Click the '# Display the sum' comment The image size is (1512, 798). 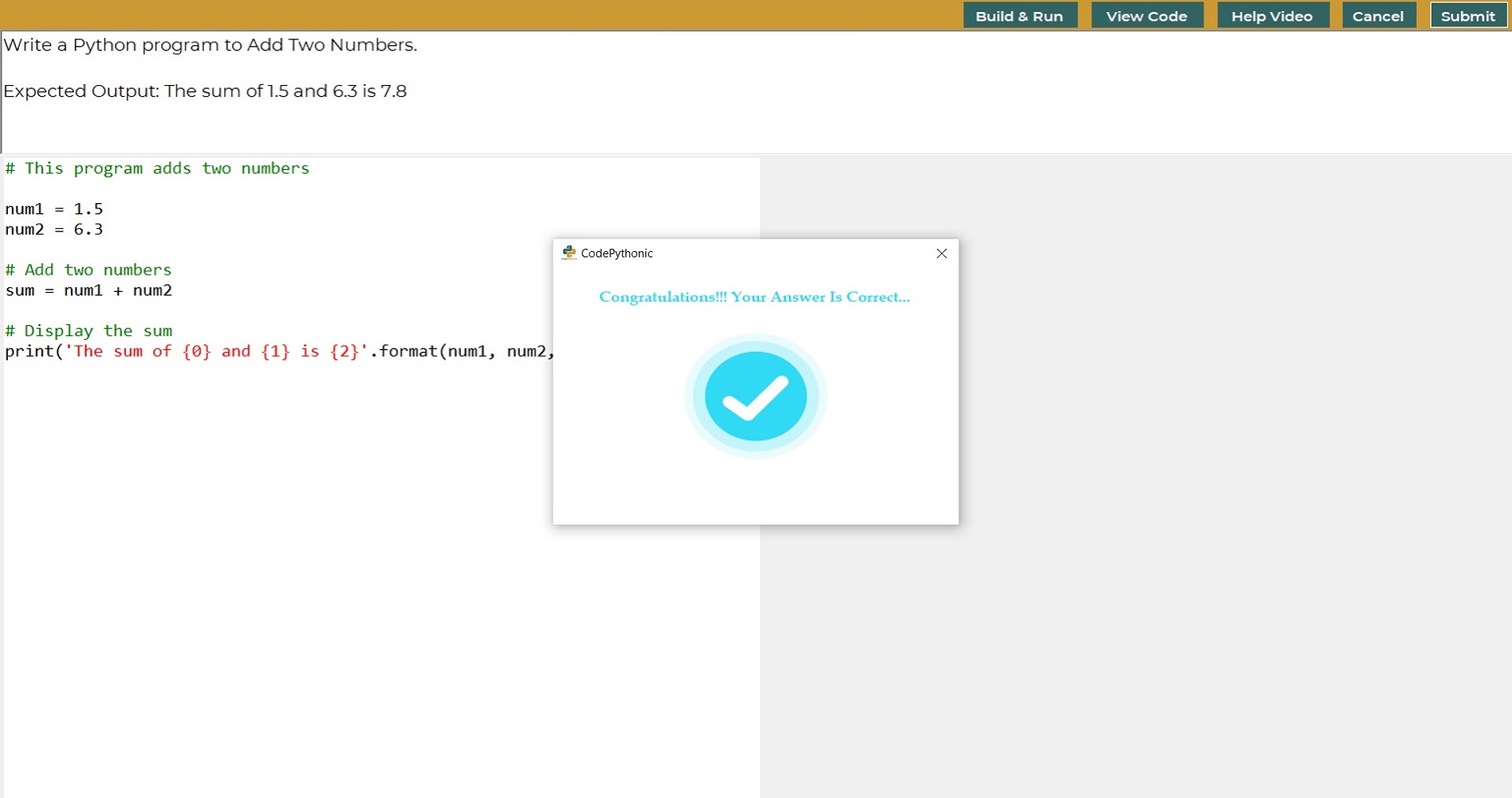(x=88, y=331)
